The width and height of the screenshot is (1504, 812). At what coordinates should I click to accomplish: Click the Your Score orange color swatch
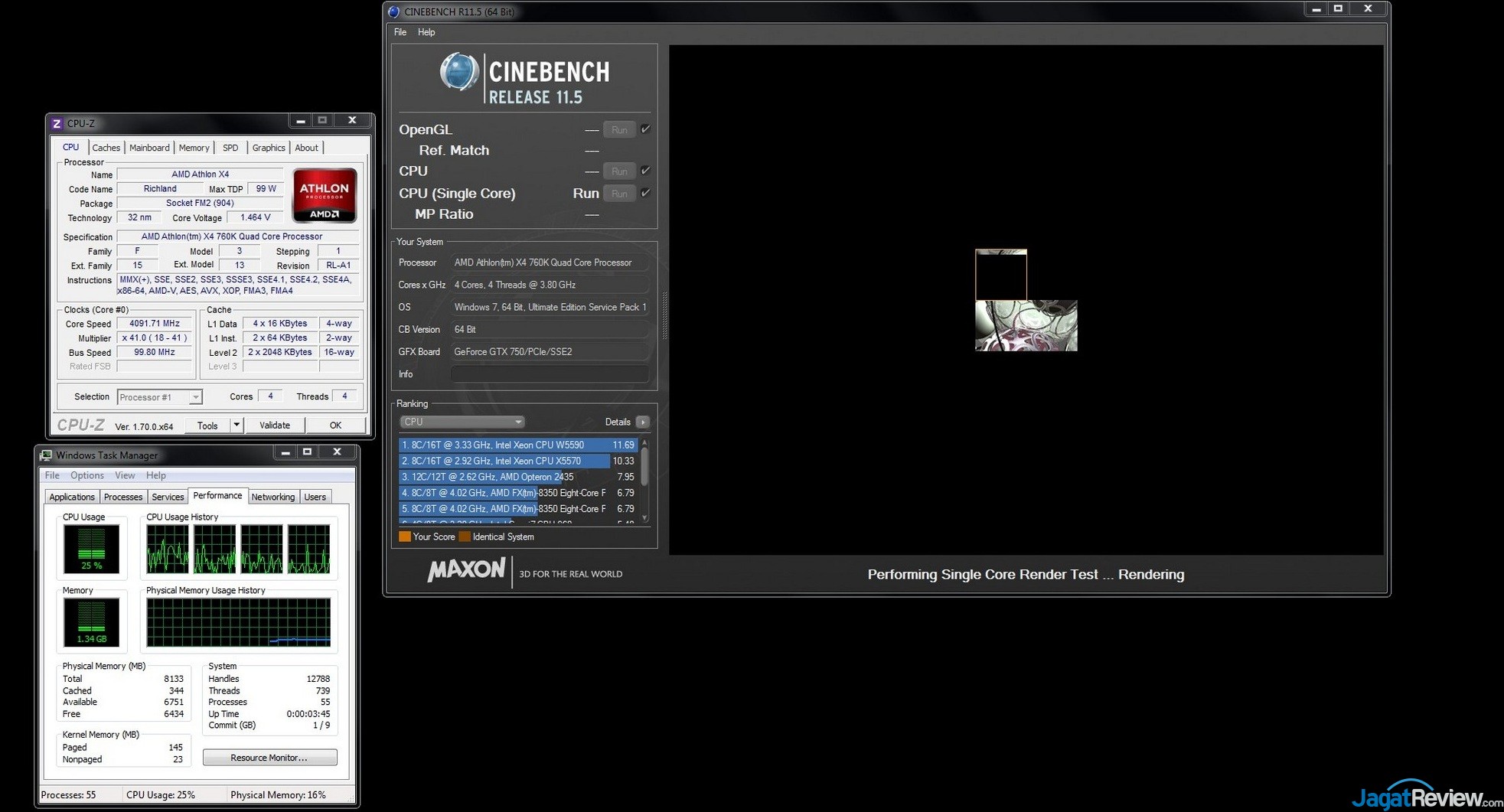pos(405,536)
